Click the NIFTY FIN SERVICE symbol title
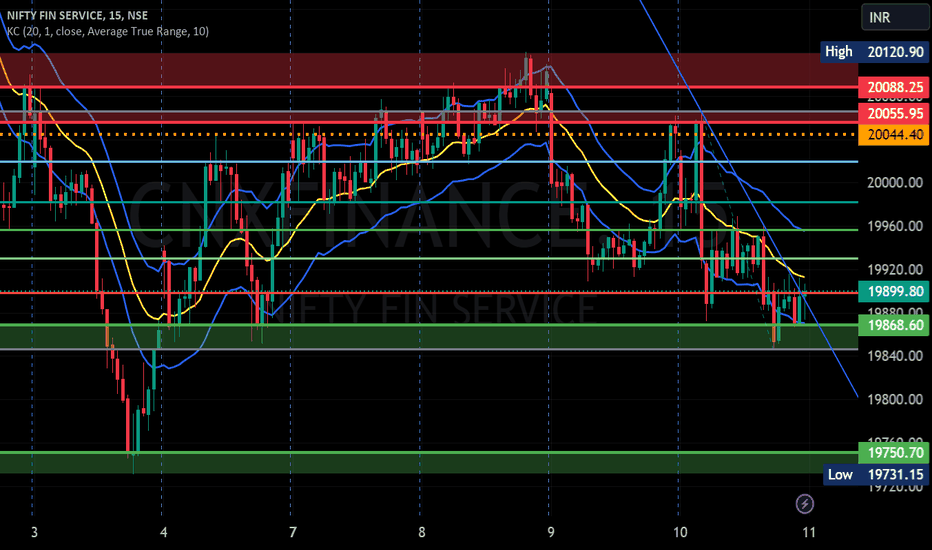 click(77, 15)
